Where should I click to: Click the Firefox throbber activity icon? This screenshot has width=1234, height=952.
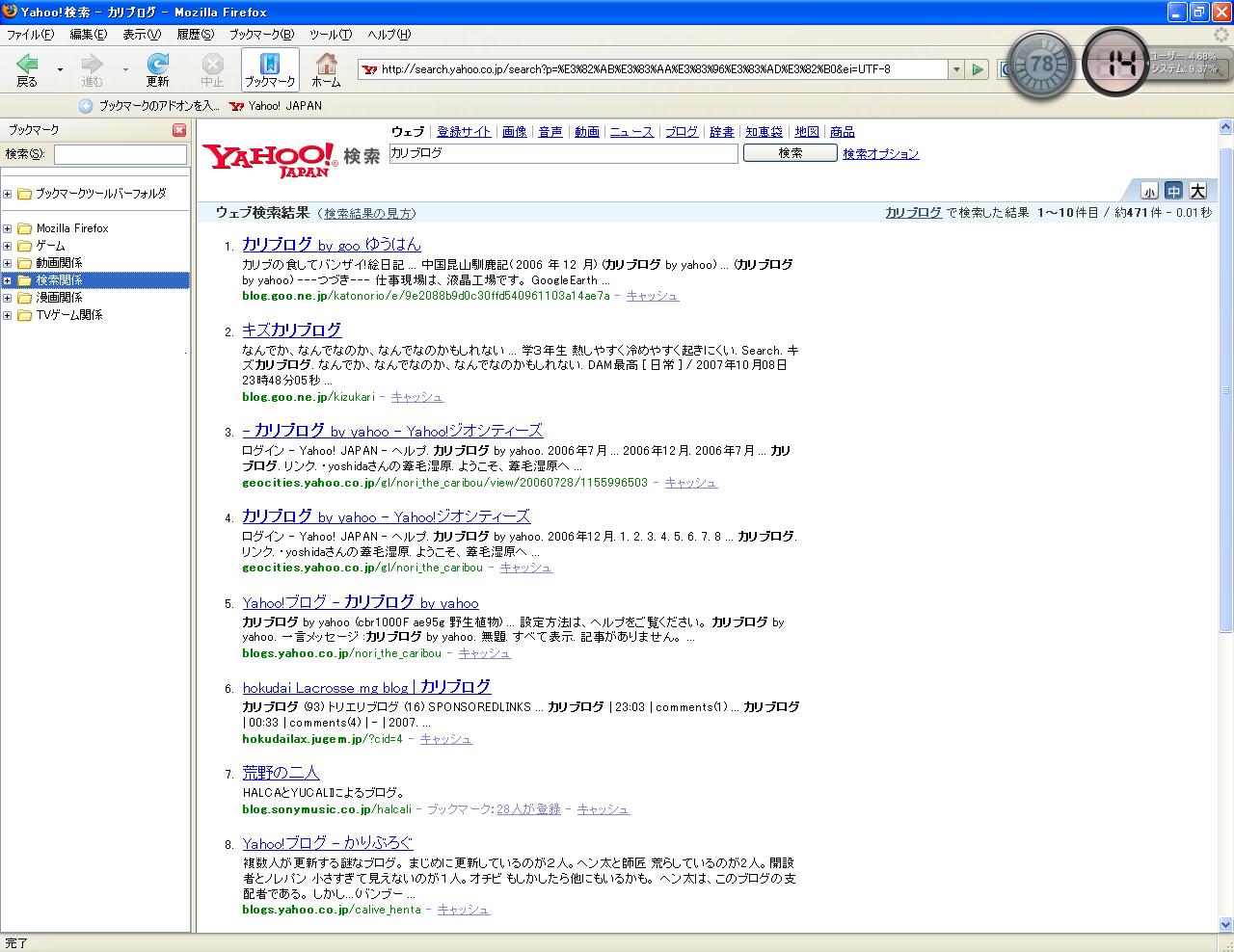click(x=1221, y=34)
